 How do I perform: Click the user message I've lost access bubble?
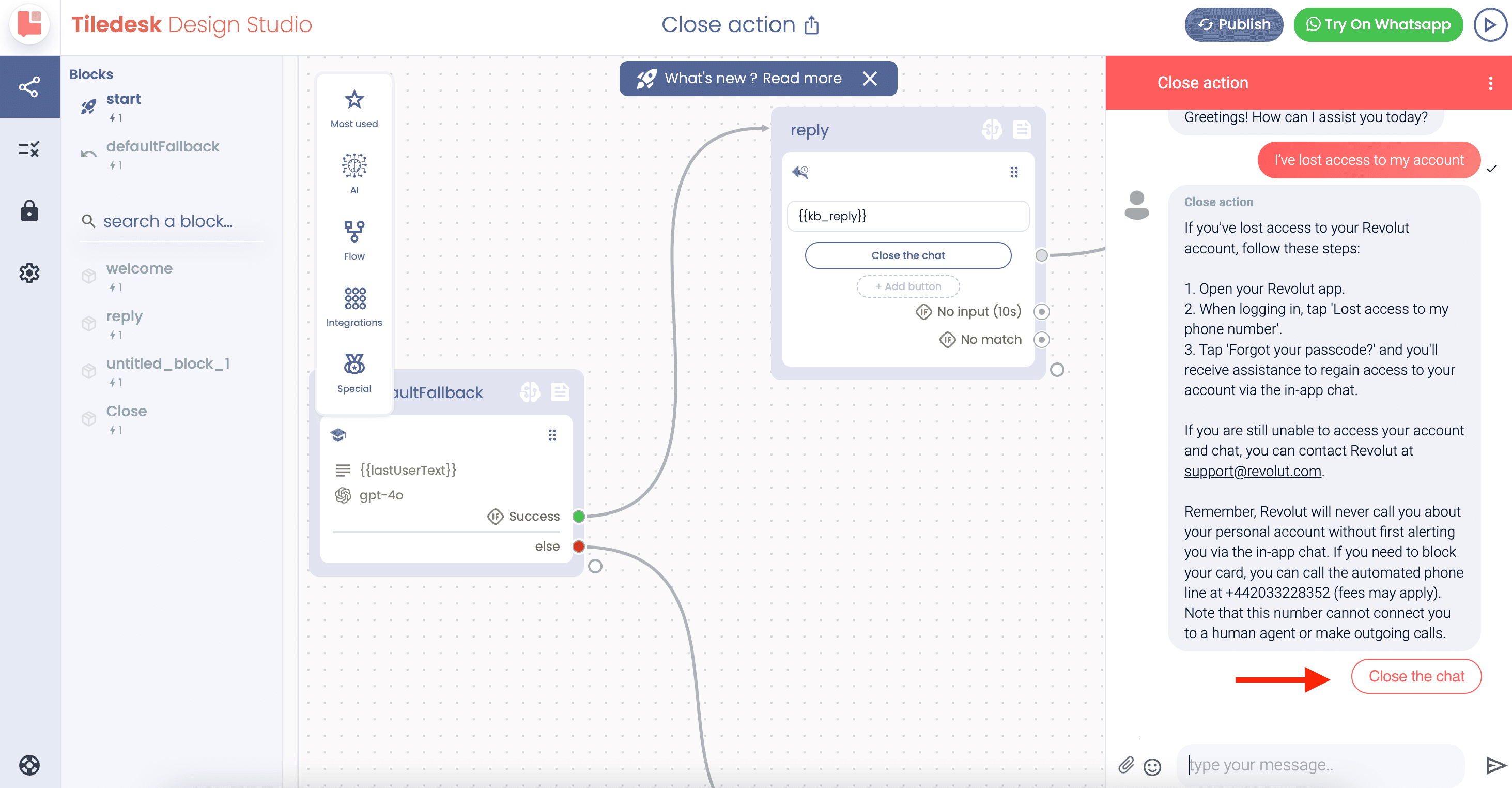coord(1369,160)
